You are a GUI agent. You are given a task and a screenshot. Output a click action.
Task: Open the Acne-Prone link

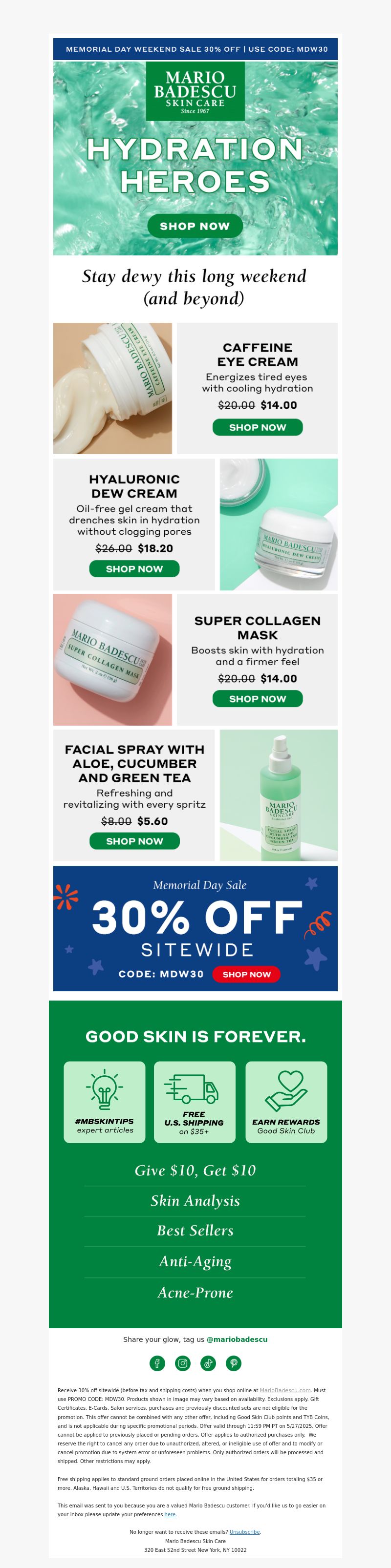point(195,1292)
